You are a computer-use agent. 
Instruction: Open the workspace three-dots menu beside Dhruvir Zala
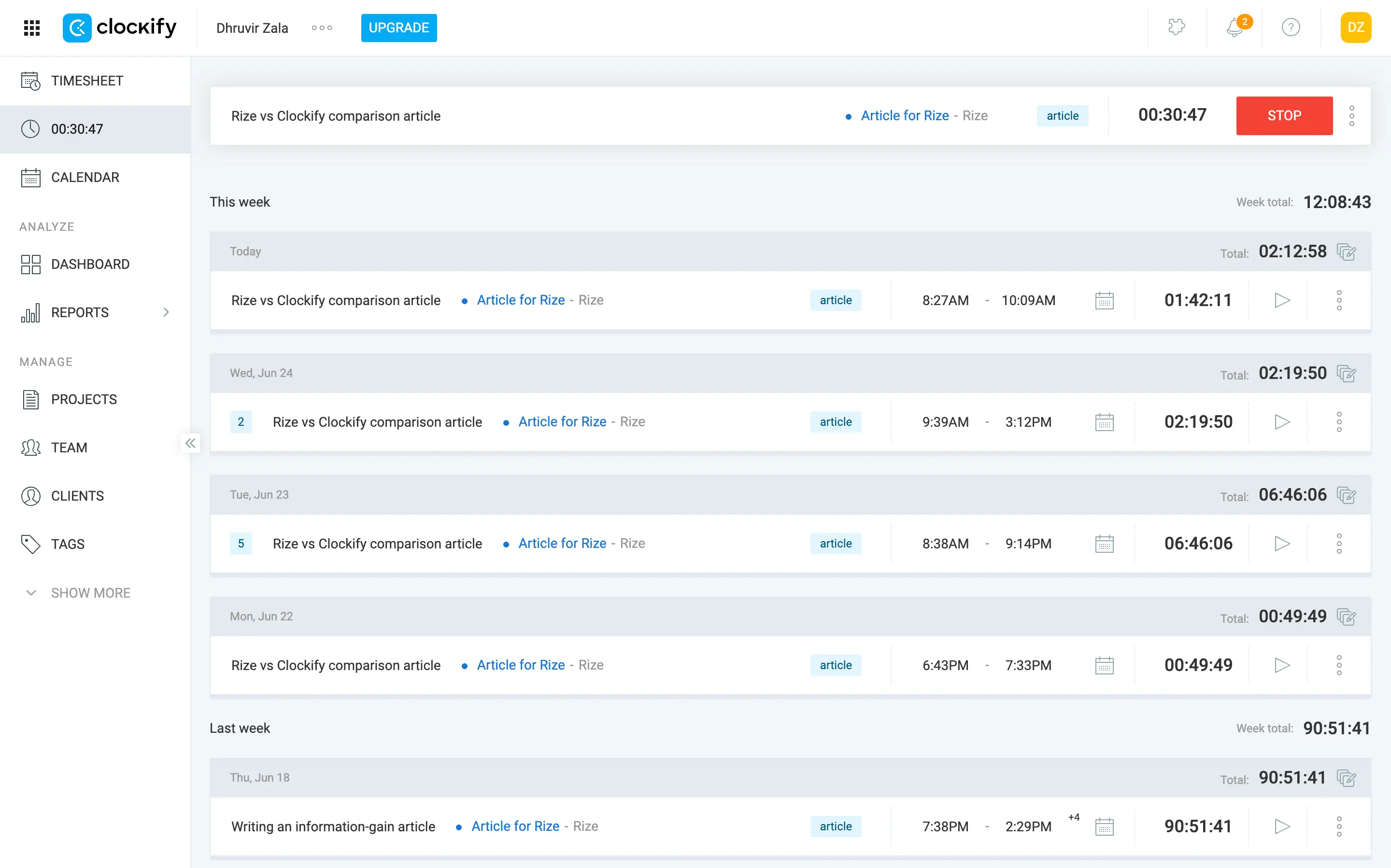click(x=322, y=28)
